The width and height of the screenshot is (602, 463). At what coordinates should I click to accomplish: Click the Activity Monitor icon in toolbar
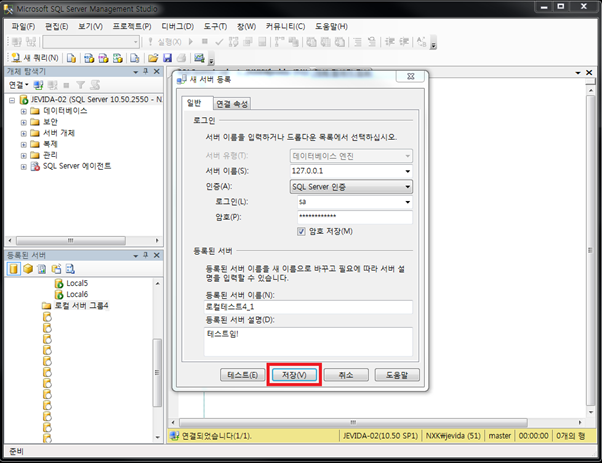coord(199,58)
